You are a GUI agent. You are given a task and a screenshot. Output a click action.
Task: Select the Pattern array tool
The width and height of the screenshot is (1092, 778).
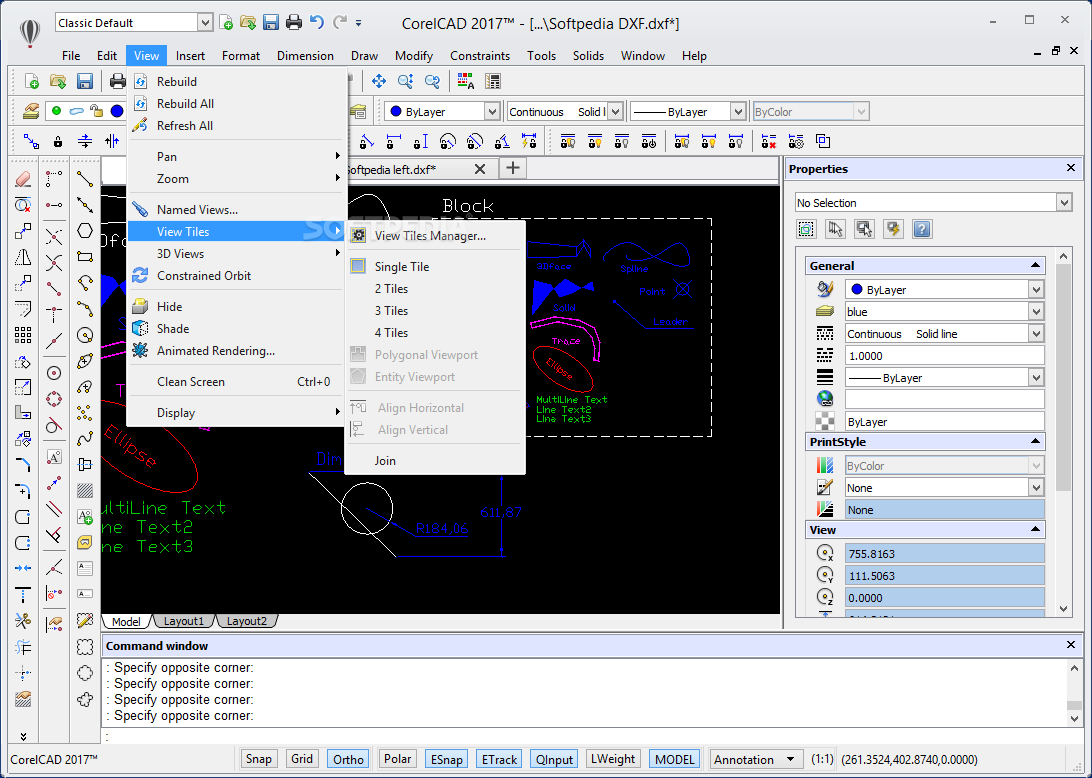tap(23, 335)
